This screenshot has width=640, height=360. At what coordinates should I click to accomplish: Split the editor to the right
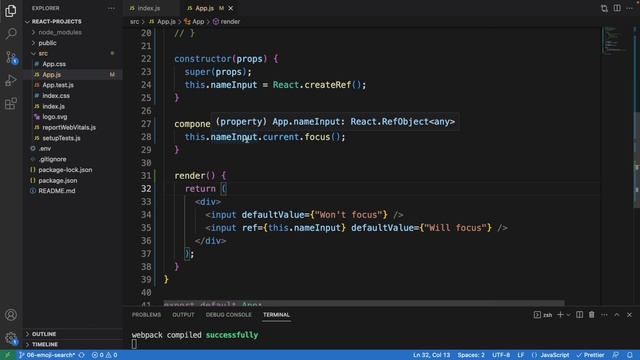click(617, 8)
